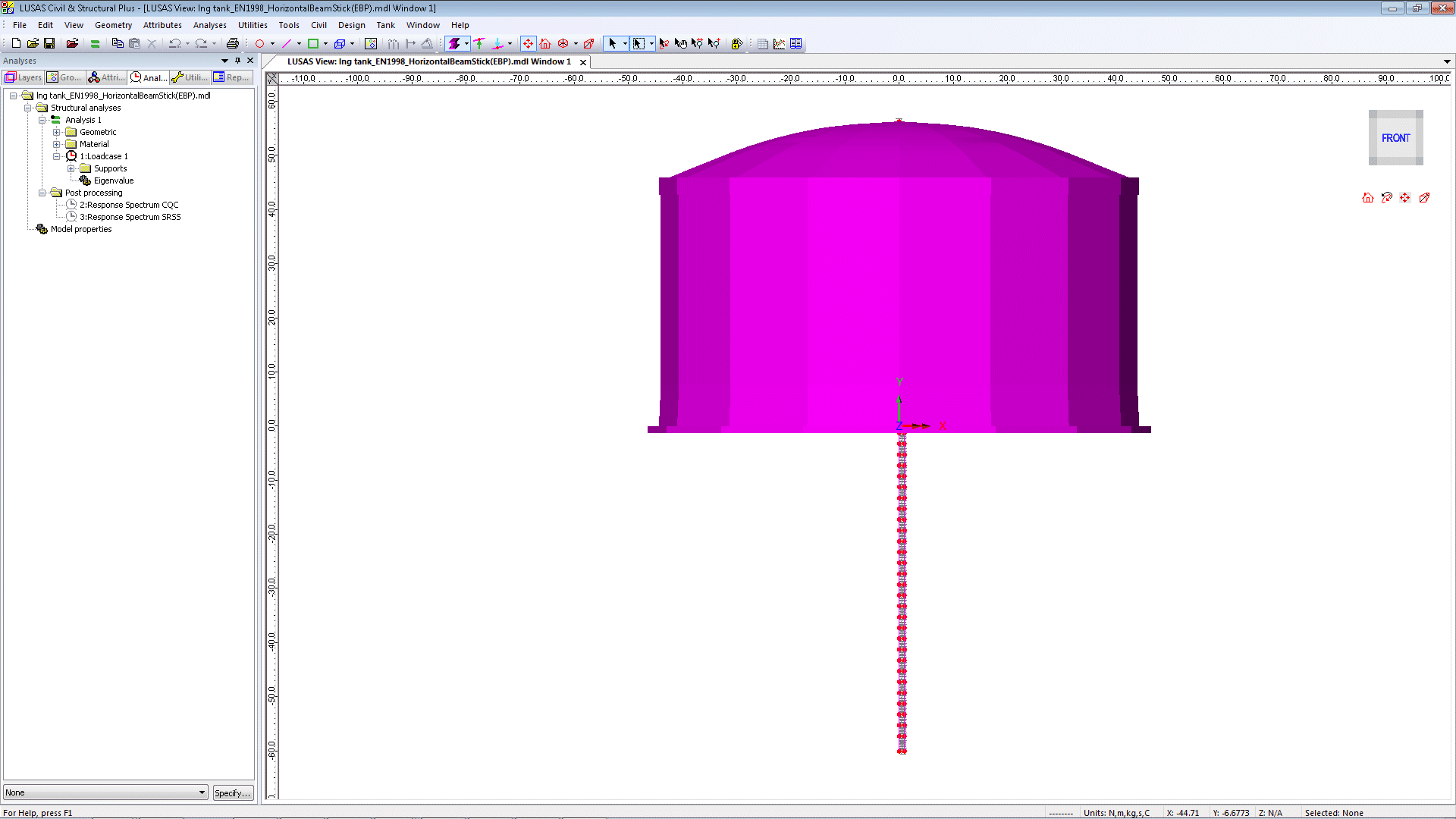Open the None combo box dropdown

click(202, 792)
